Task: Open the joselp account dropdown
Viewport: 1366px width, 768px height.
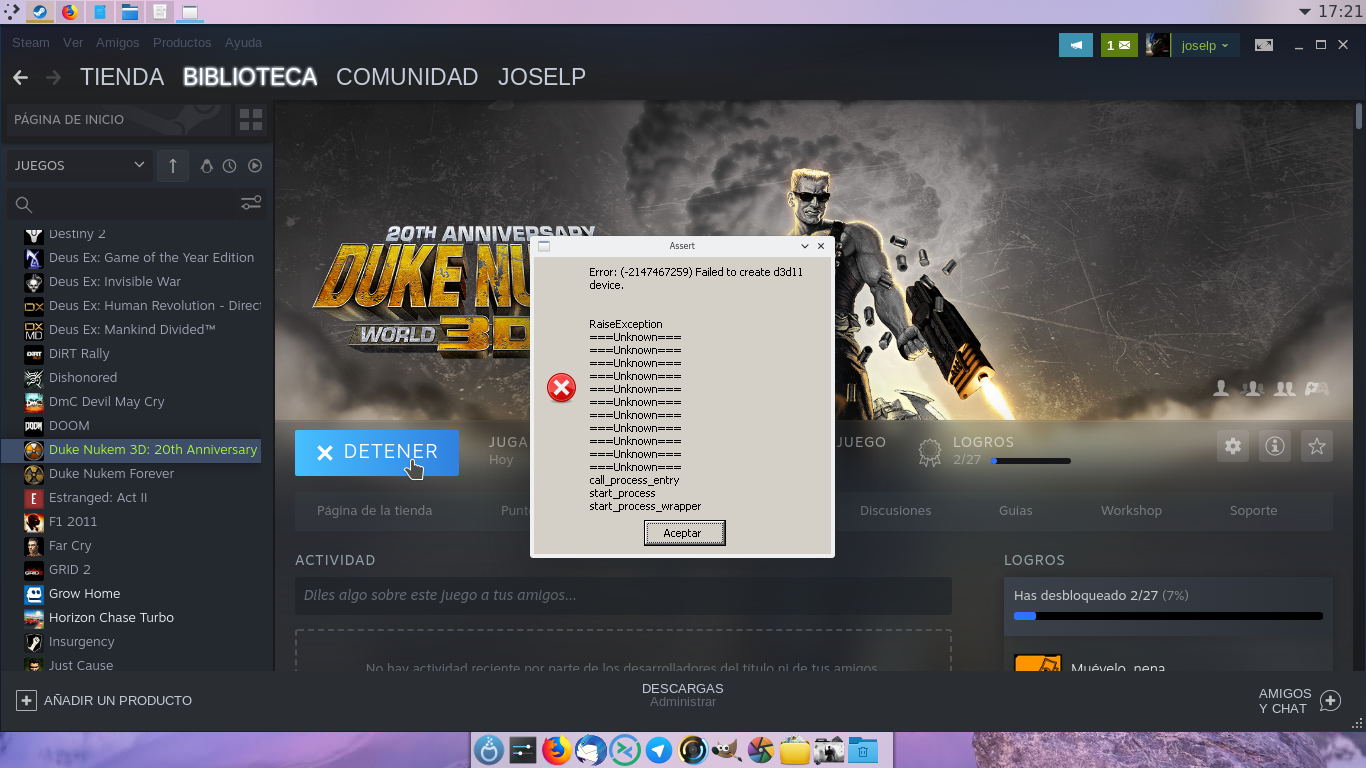Action: [x=1206, y=45]
